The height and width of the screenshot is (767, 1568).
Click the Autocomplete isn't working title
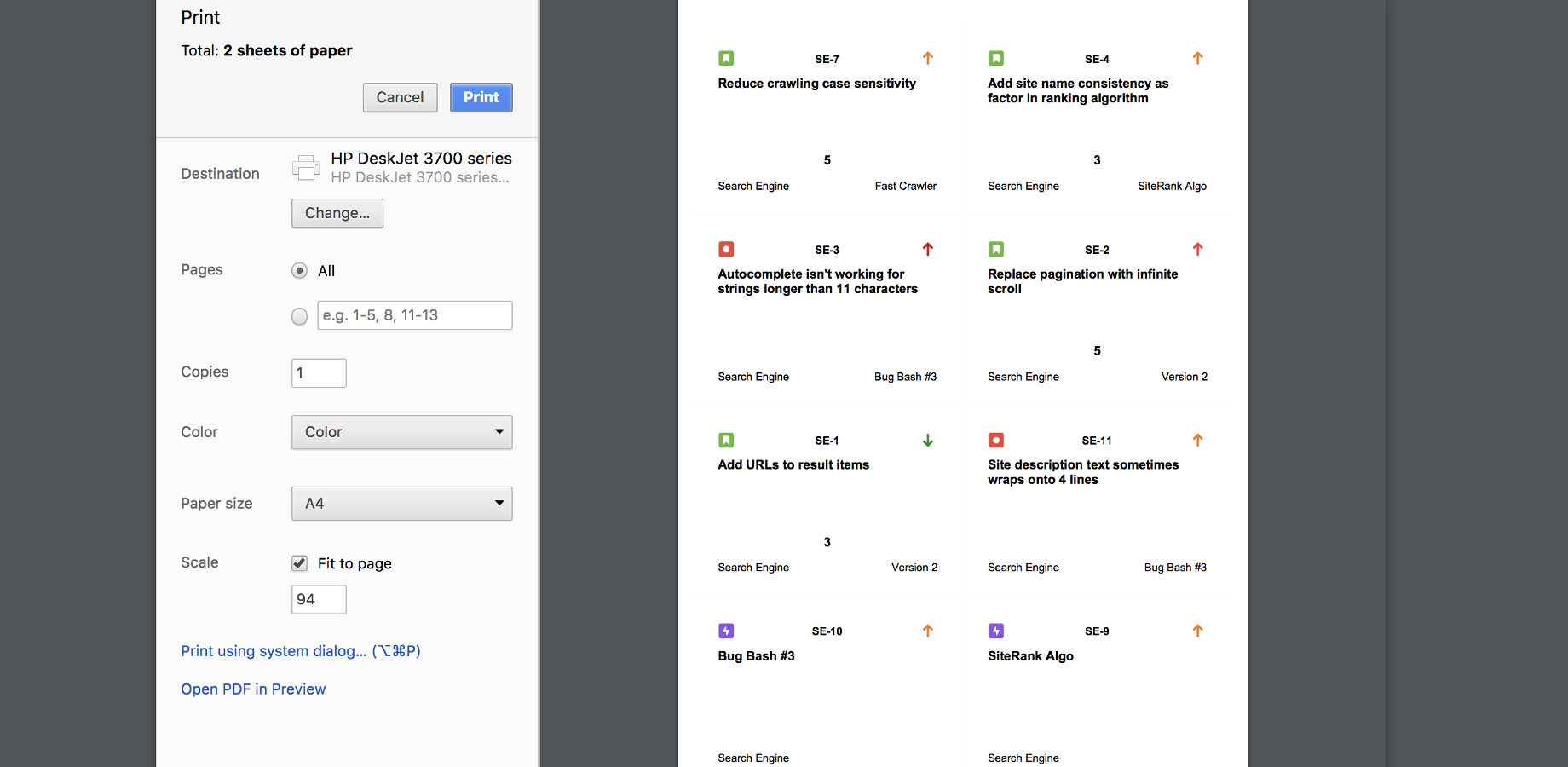pos(818,281)
